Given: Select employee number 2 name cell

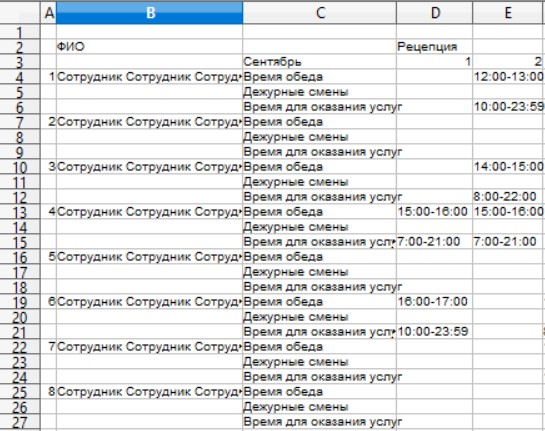Looking at the screenshot, I should coord(149,121).
